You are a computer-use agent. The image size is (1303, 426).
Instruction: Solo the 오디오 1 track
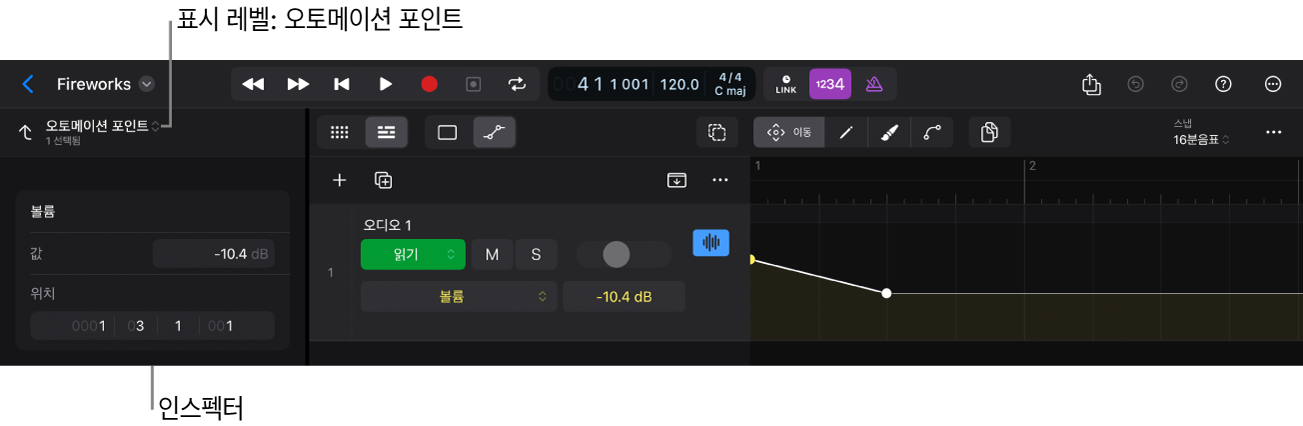[x=536, y=255]
